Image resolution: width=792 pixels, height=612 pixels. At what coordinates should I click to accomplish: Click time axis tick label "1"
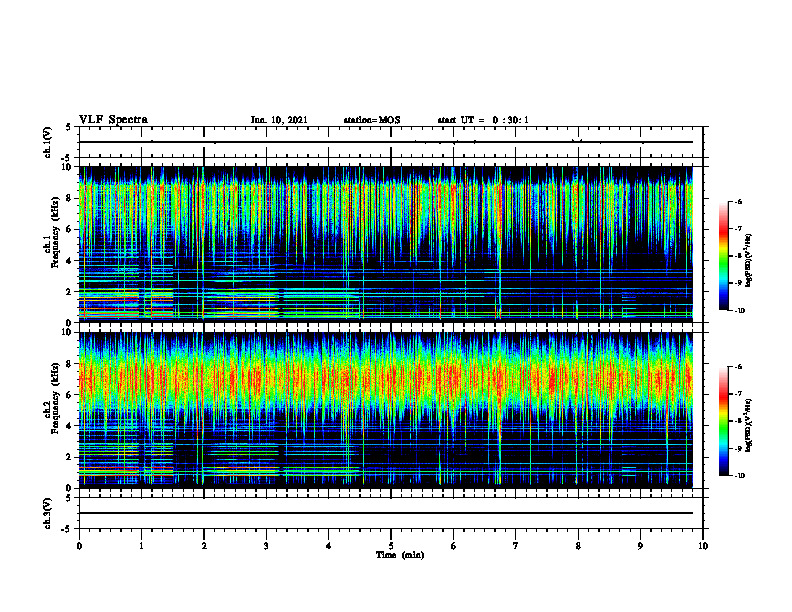click(141, 546)
